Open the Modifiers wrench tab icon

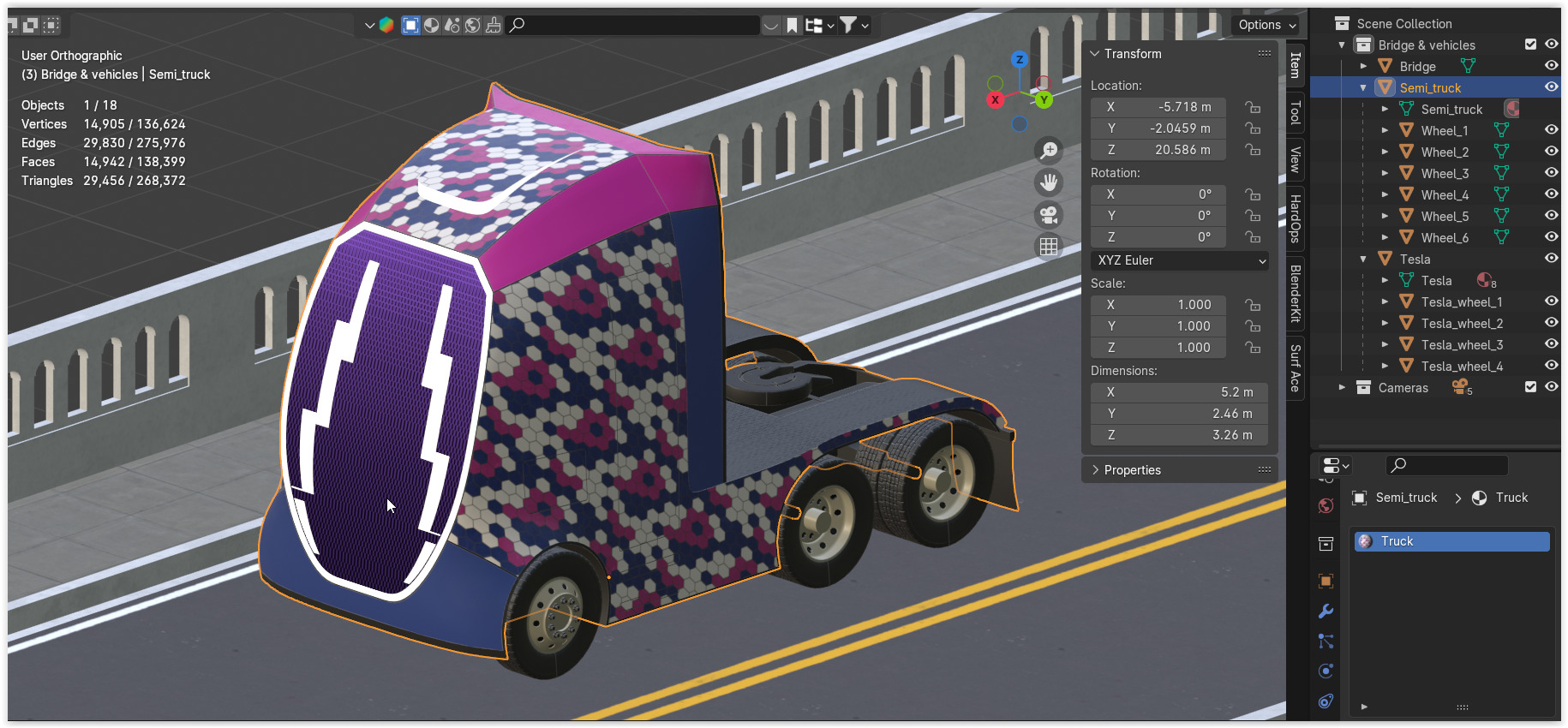[1326, 612]
